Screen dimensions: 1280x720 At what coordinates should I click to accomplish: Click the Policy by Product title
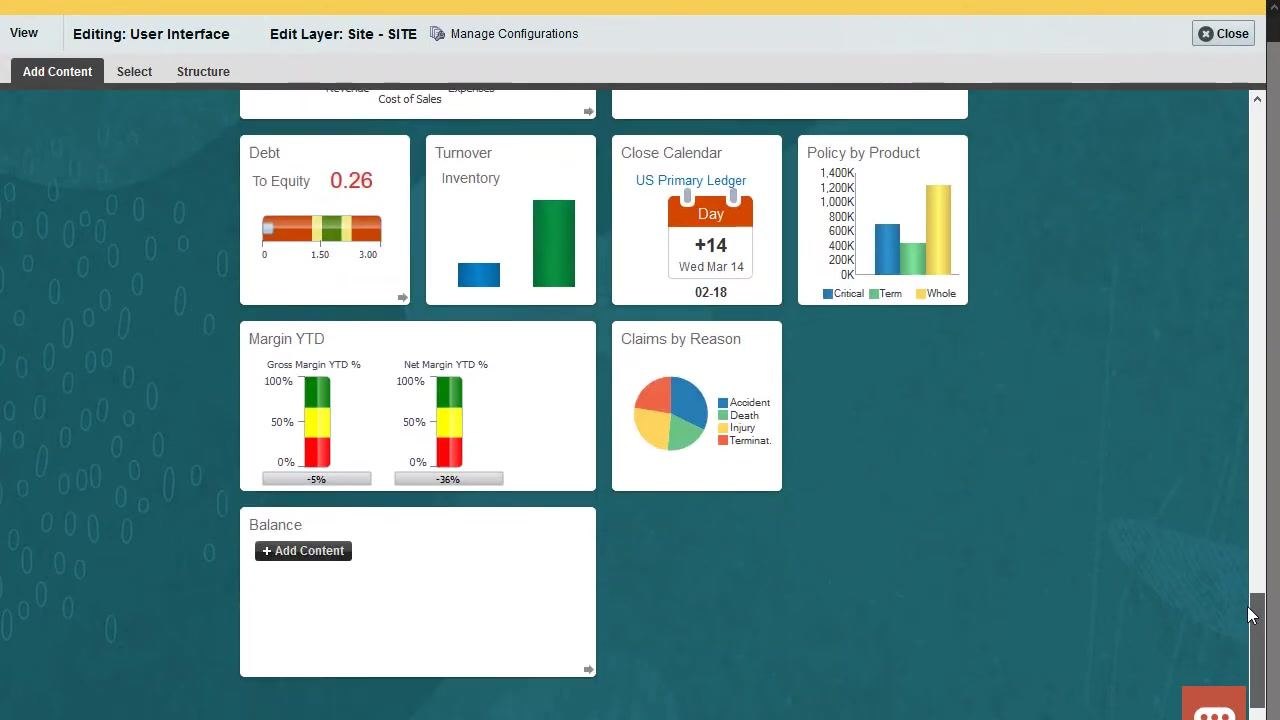point(863,153)
